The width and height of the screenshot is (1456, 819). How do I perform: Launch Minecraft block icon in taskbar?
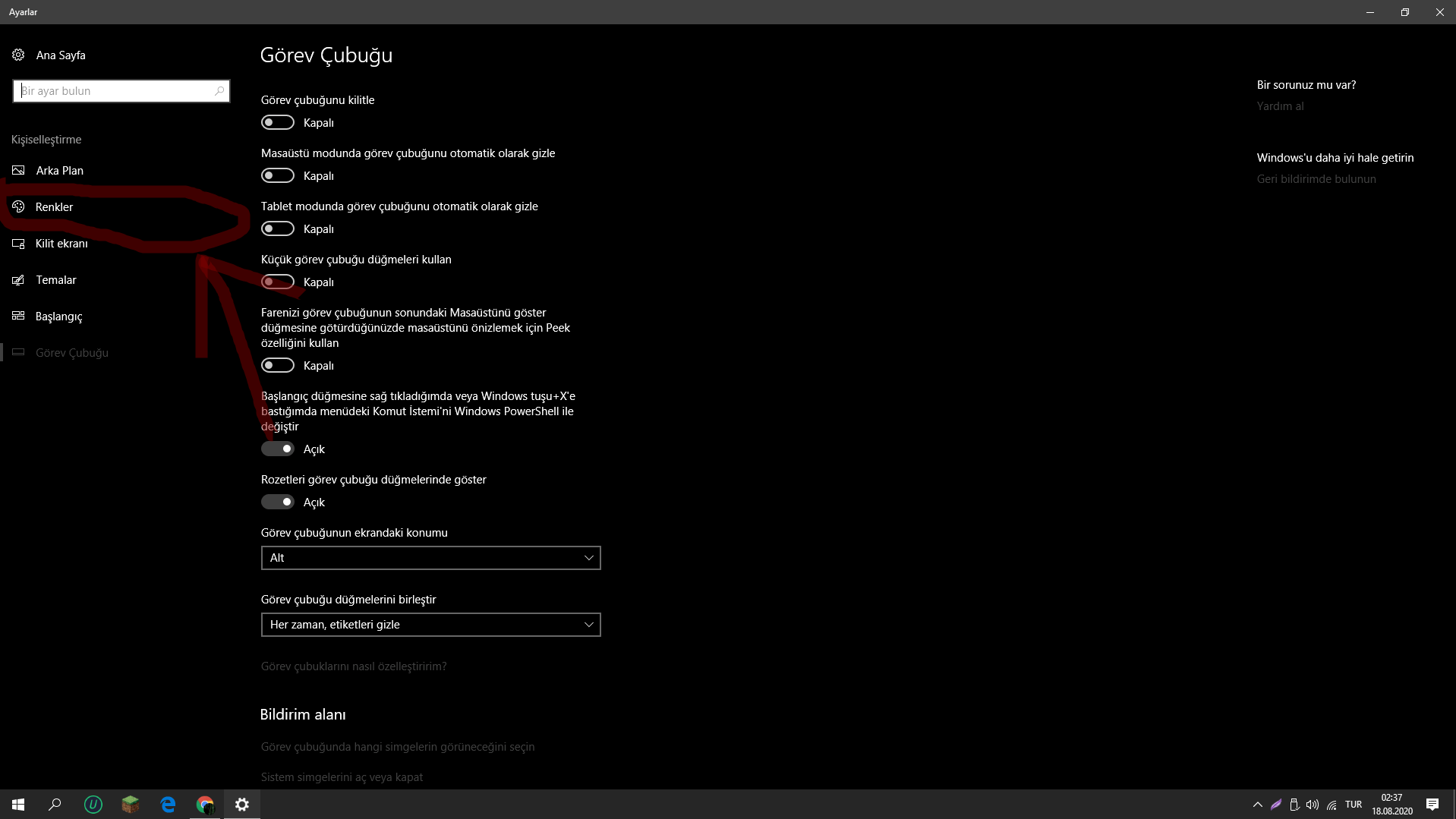coord(131,804)
